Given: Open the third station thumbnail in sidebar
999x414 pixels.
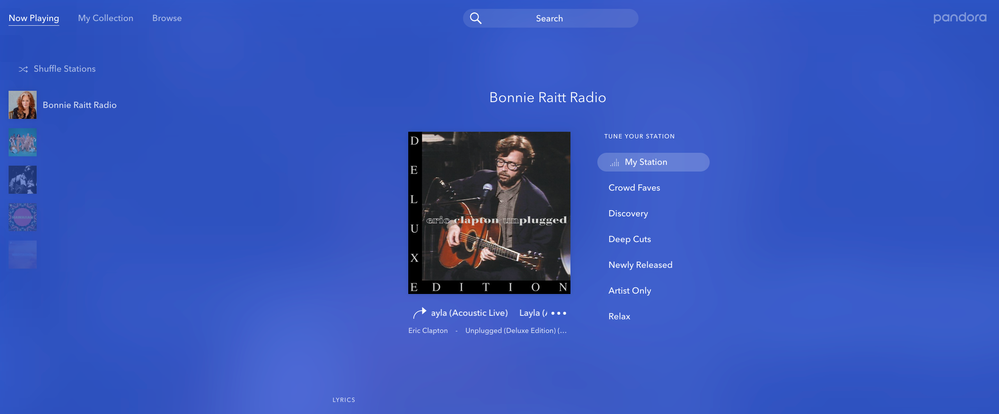Looking at the screenshot, I should pyautogui.click(x=22, y=179).
